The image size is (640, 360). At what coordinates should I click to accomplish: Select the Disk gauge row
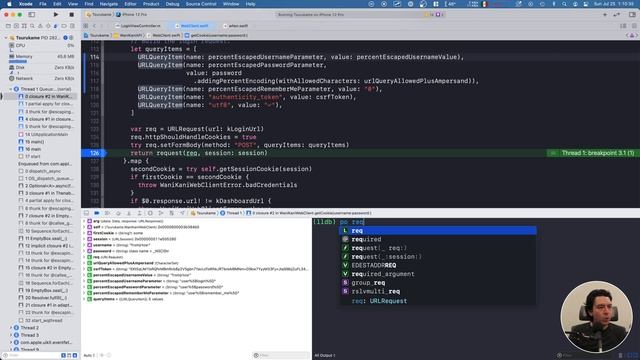point(41,69)
